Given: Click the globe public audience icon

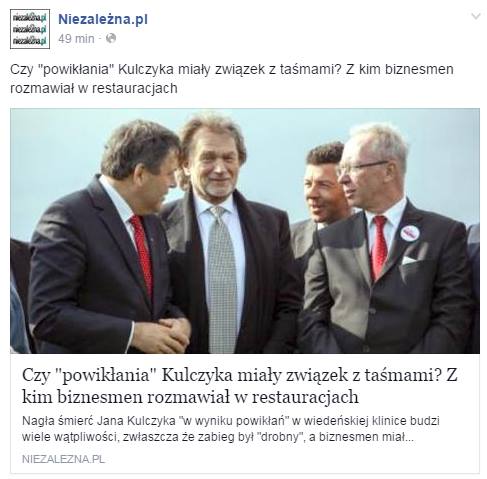Looking at the screenshot, I should tap(111, 38).
